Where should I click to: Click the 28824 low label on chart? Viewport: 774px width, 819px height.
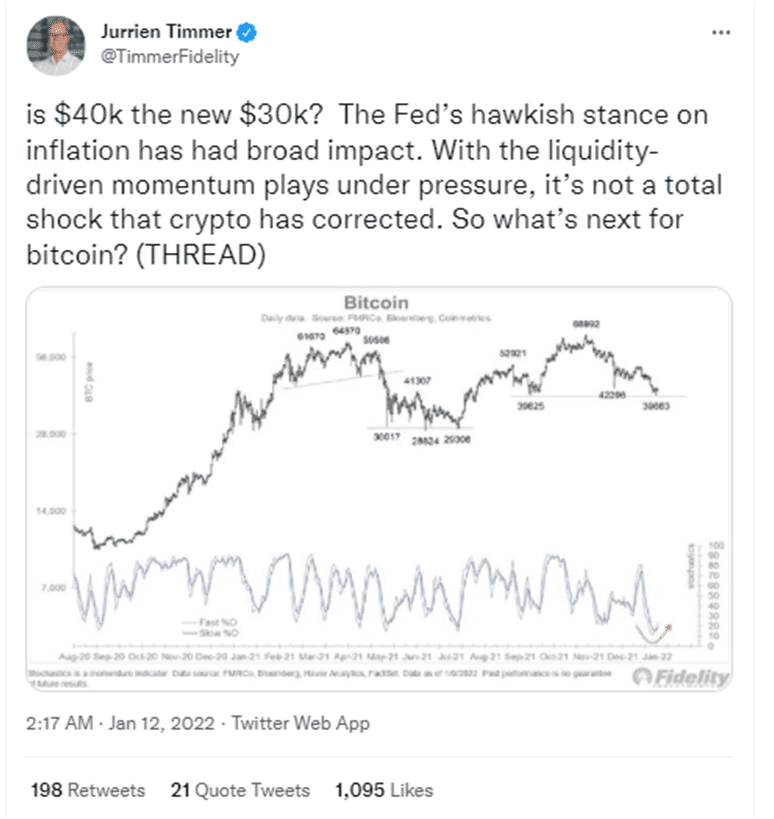click(x=426, y=439)
